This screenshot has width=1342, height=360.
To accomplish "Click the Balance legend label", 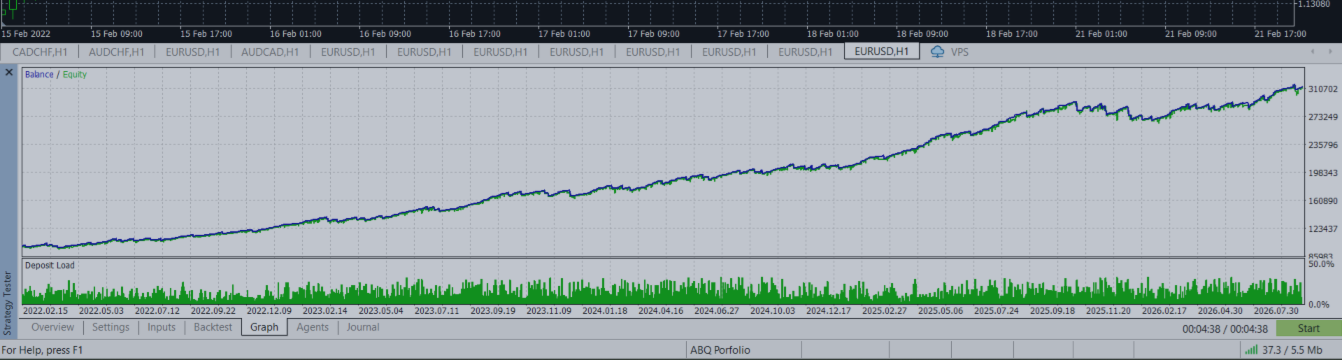I will [39, 74].
